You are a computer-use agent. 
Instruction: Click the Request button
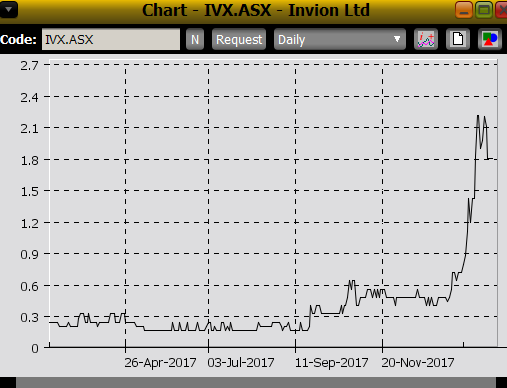pyautogui.click(x=239, y=40)
